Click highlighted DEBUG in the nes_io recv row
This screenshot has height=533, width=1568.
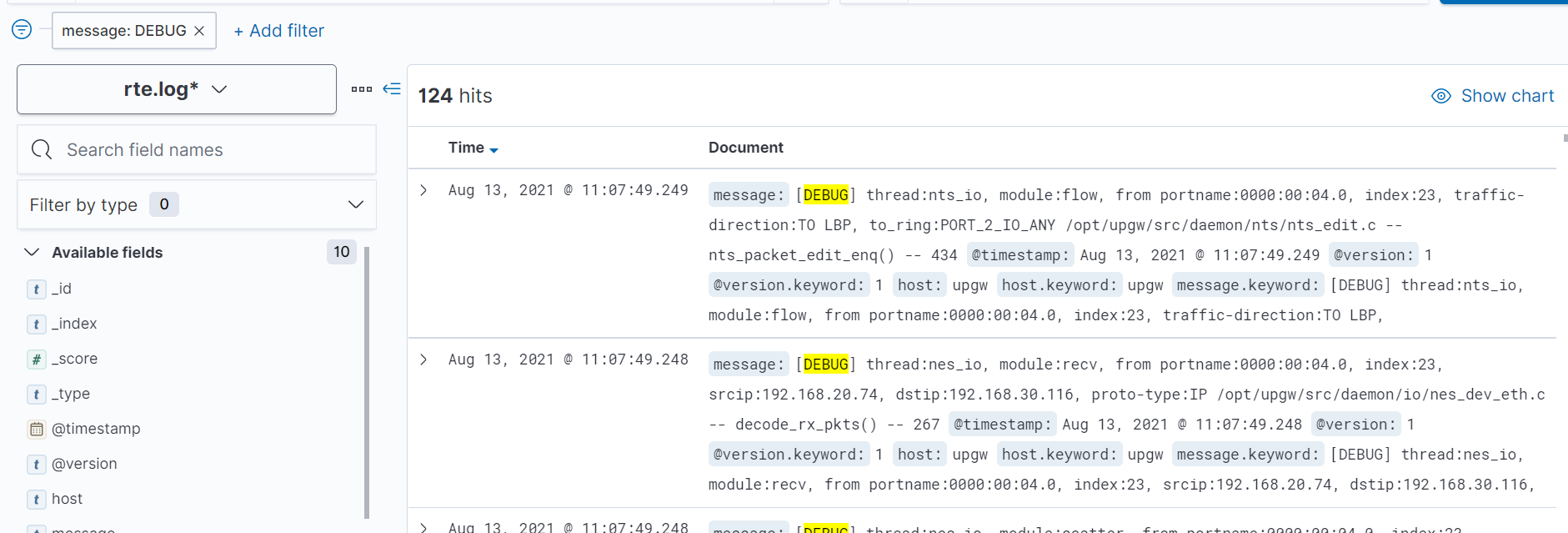pos(825,365)
